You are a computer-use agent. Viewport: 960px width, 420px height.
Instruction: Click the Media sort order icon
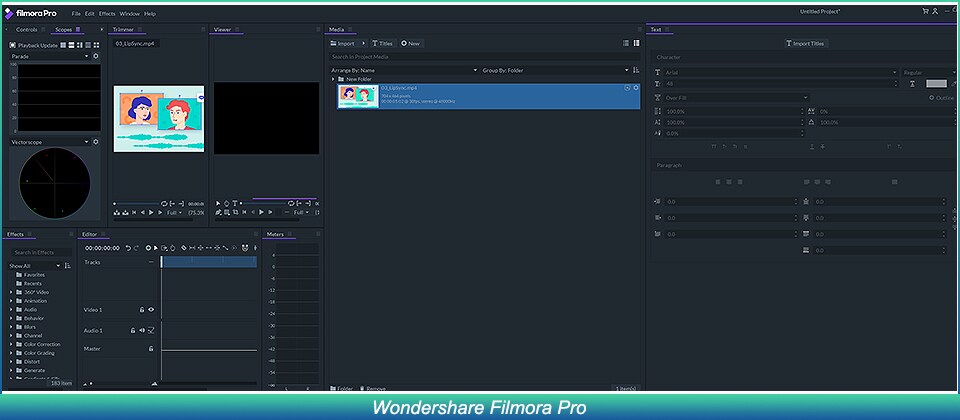click(636, 70)
